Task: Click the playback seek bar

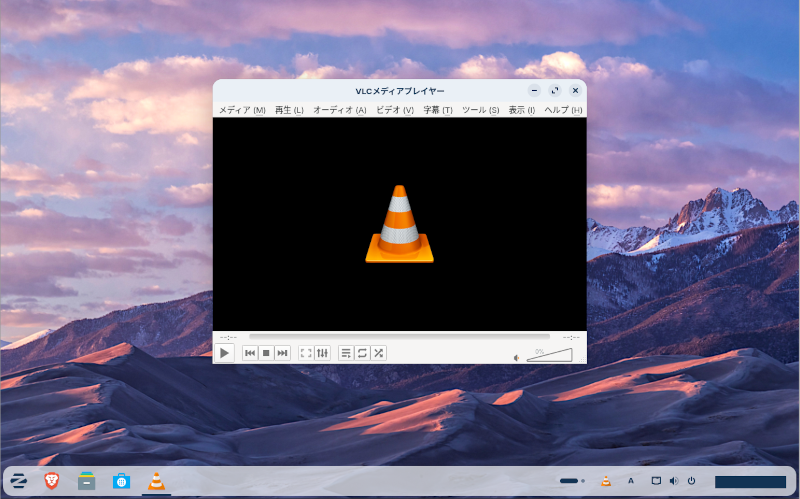Action: (399, 337)
